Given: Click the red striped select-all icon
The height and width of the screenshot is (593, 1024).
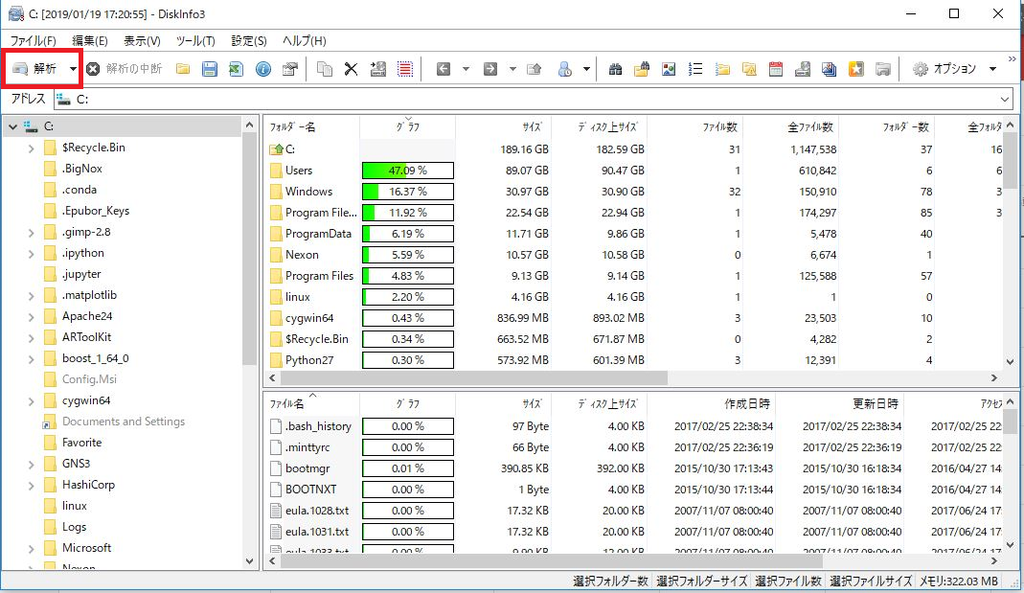Looking at the screenshot, I should click(405, 69).
